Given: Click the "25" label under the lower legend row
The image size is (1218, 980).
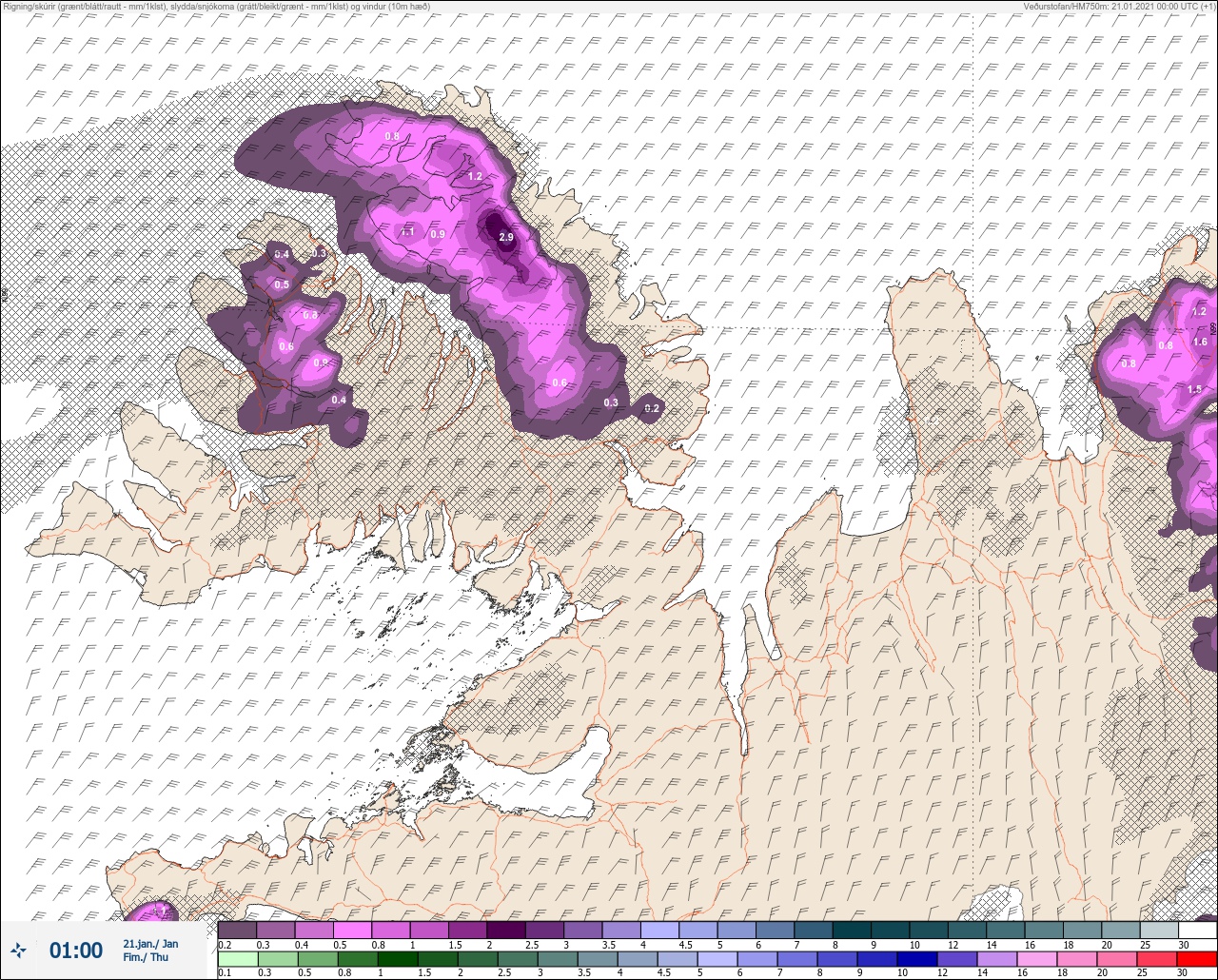Looking at the screenshot, I should (1142, 972).
